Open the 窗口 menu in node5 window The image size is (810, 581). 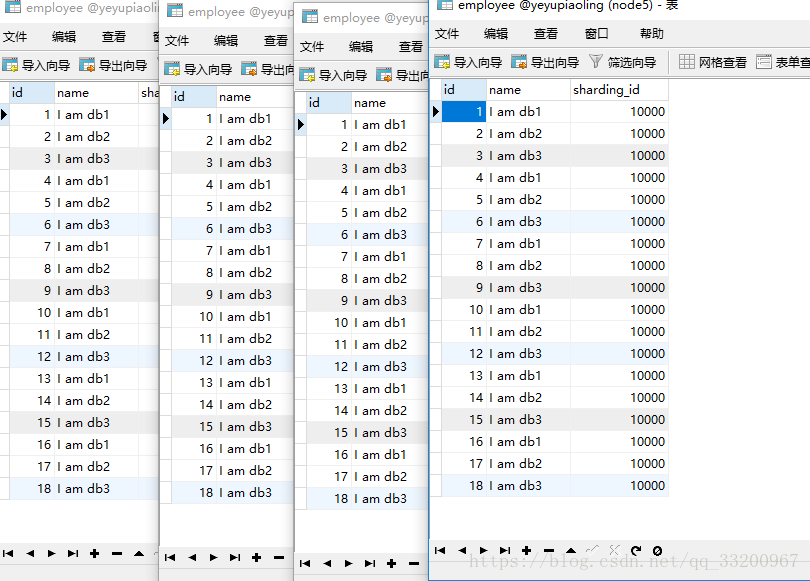[596, 33]
